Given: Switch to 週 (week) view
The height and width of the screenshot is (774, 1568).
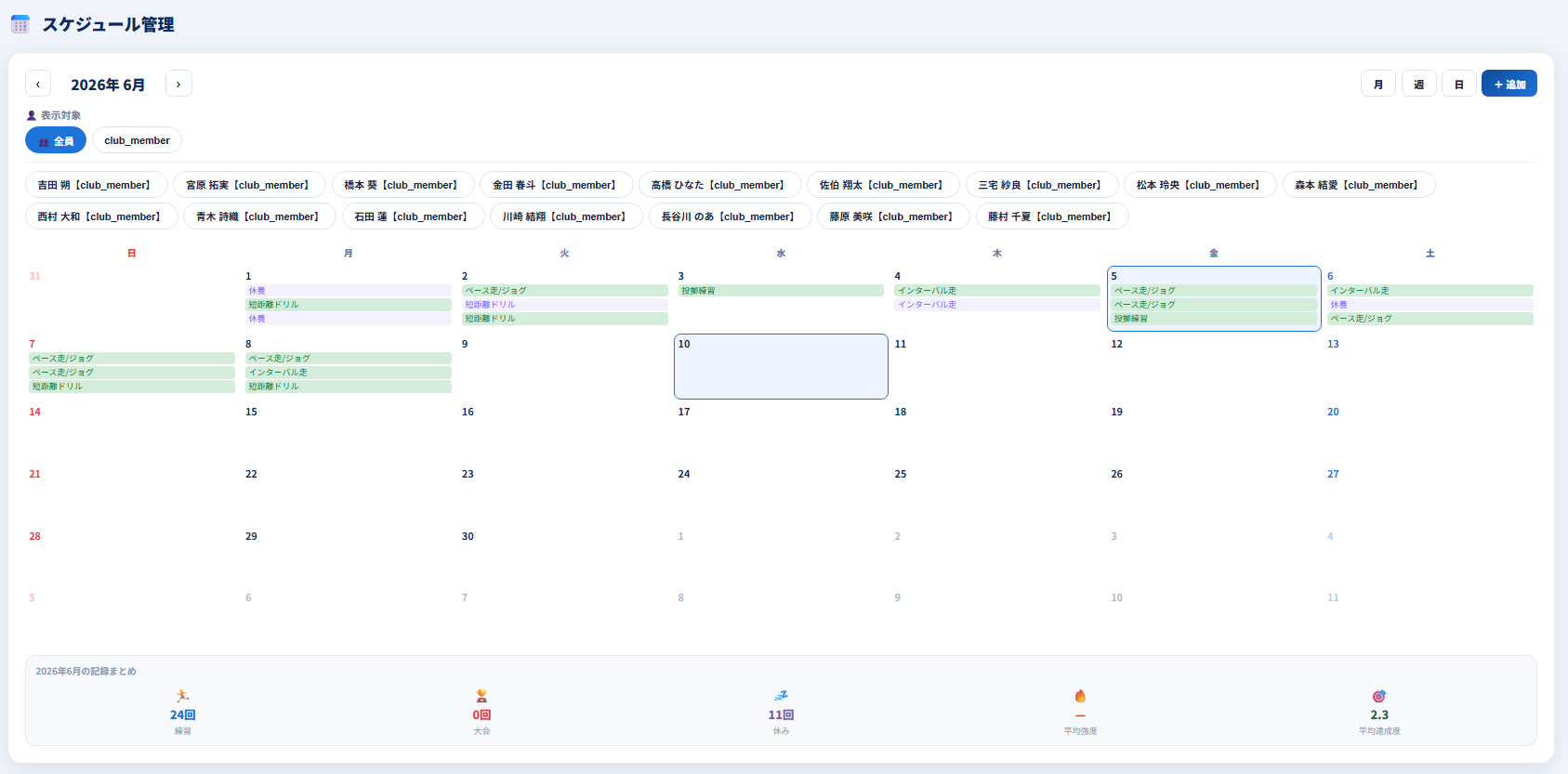Looking at the screenshot, I should (x=1419, y=84).
